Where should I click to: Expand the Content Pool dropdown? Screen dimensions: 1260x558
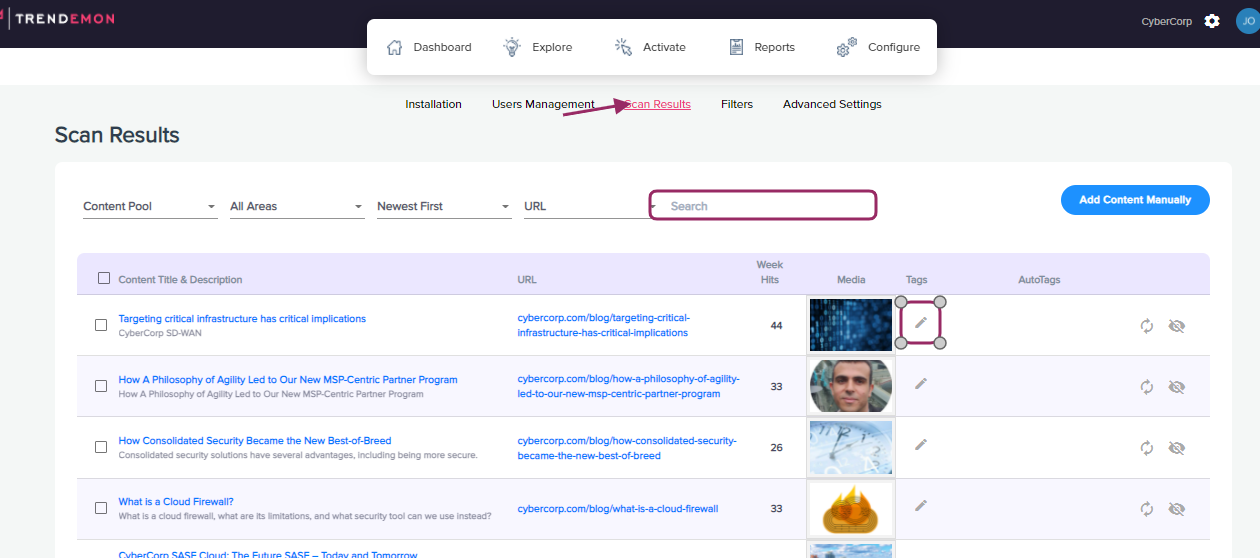[x=150, y=206]
